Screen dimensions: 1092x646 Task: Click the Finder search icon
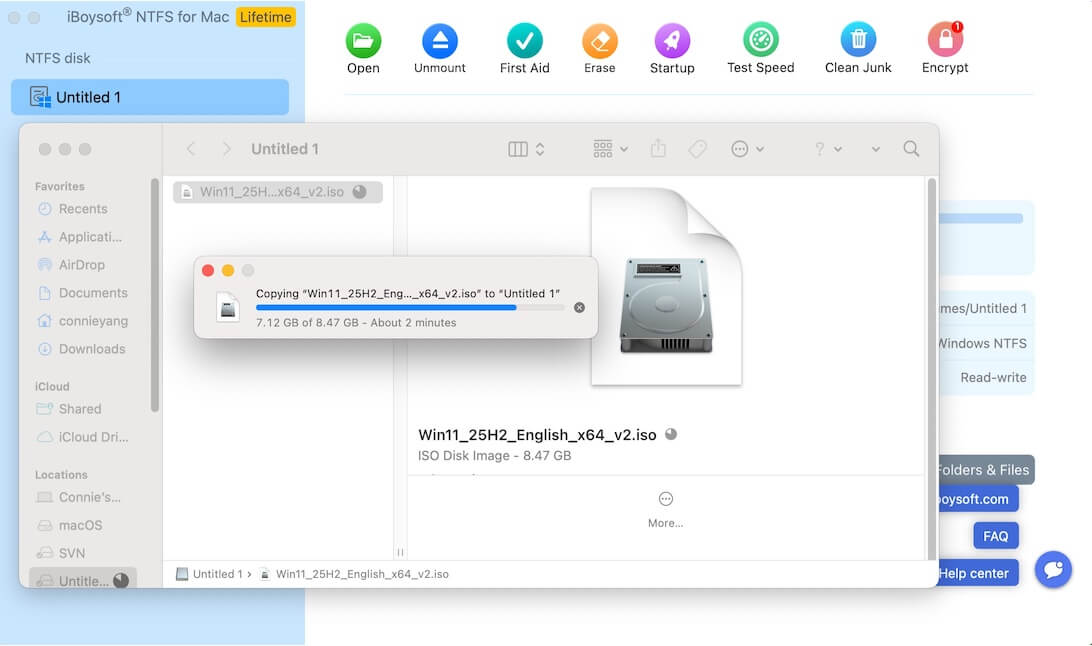click(x=911, y=149)
